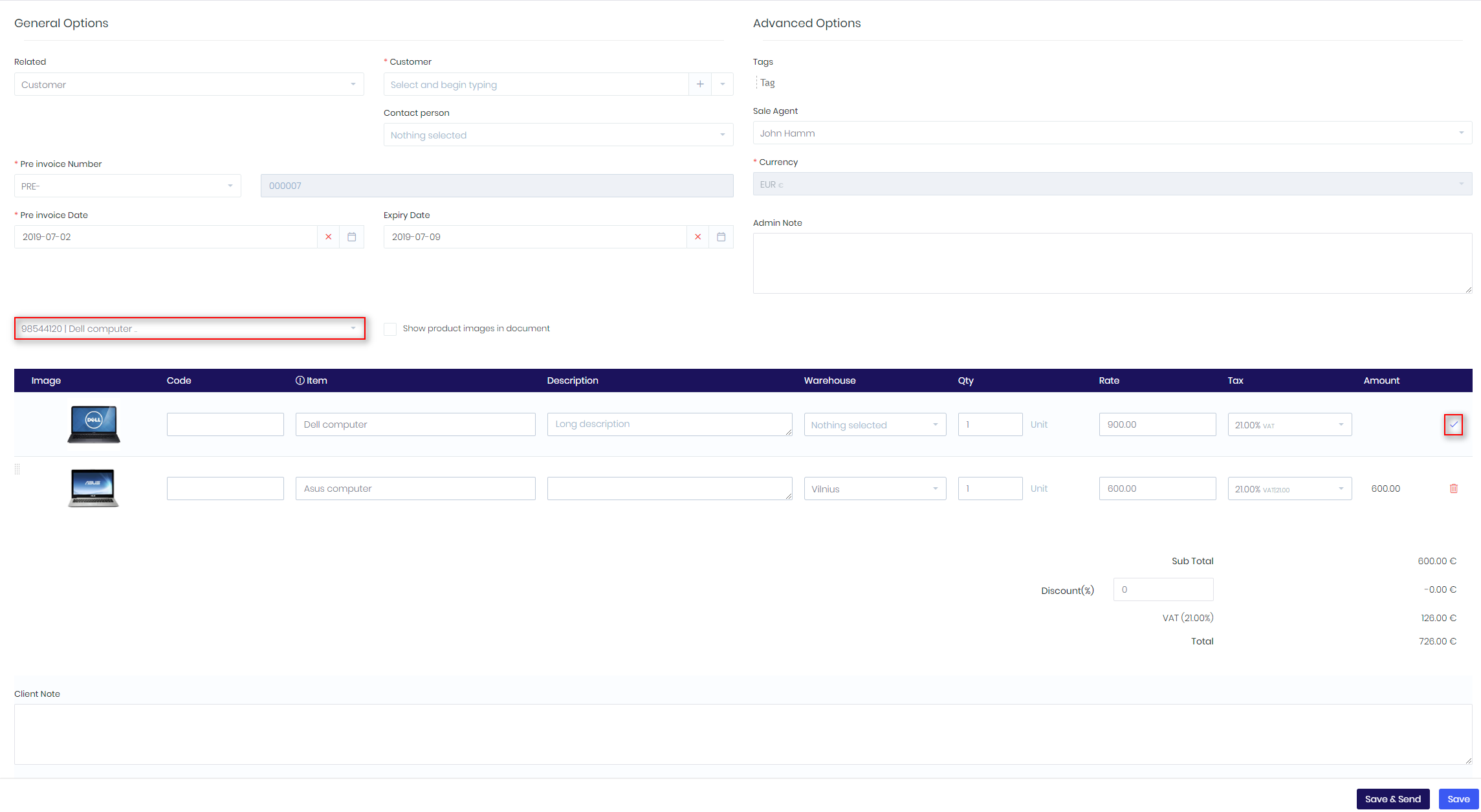Open the highlighted 98544120 Dell computer selector
The width and height of the screenshot is (1481, 812).
pos(189,329)
